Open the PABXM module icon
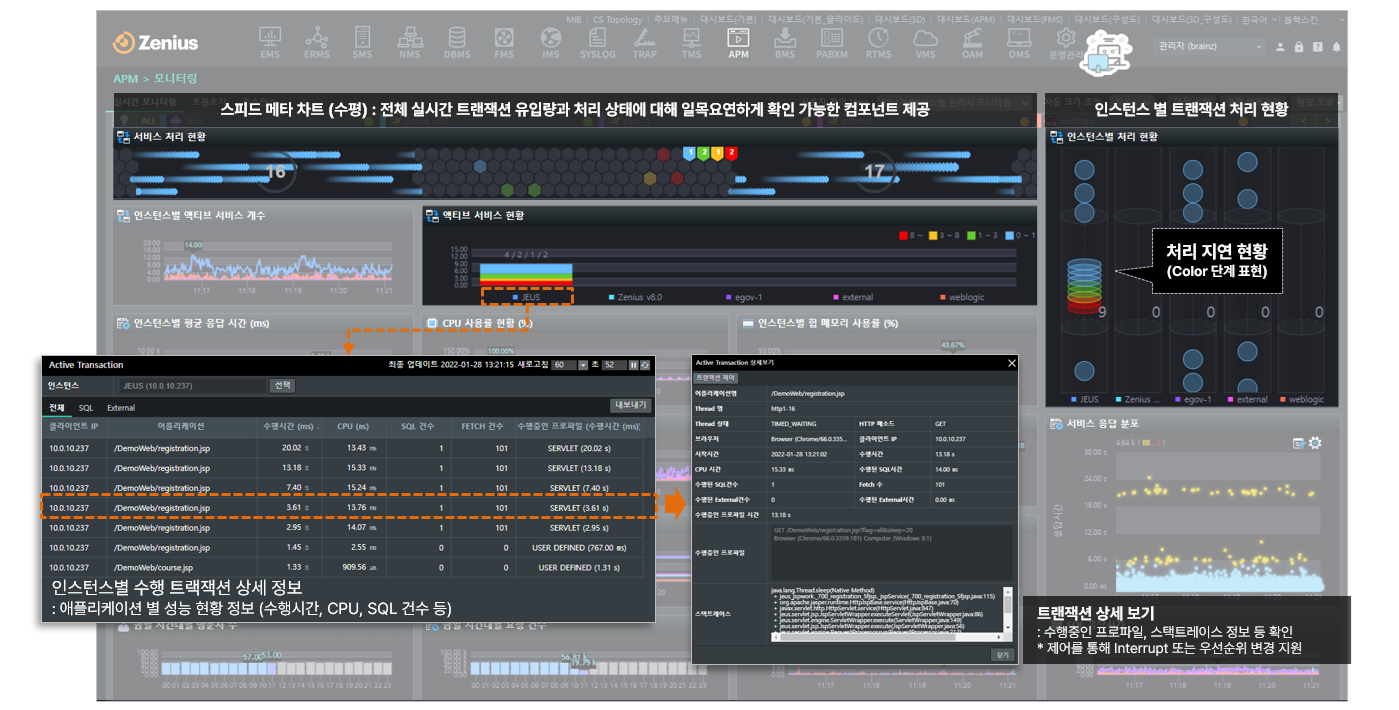The height and width of the screenshot is (710, 1399). [832, 42]
